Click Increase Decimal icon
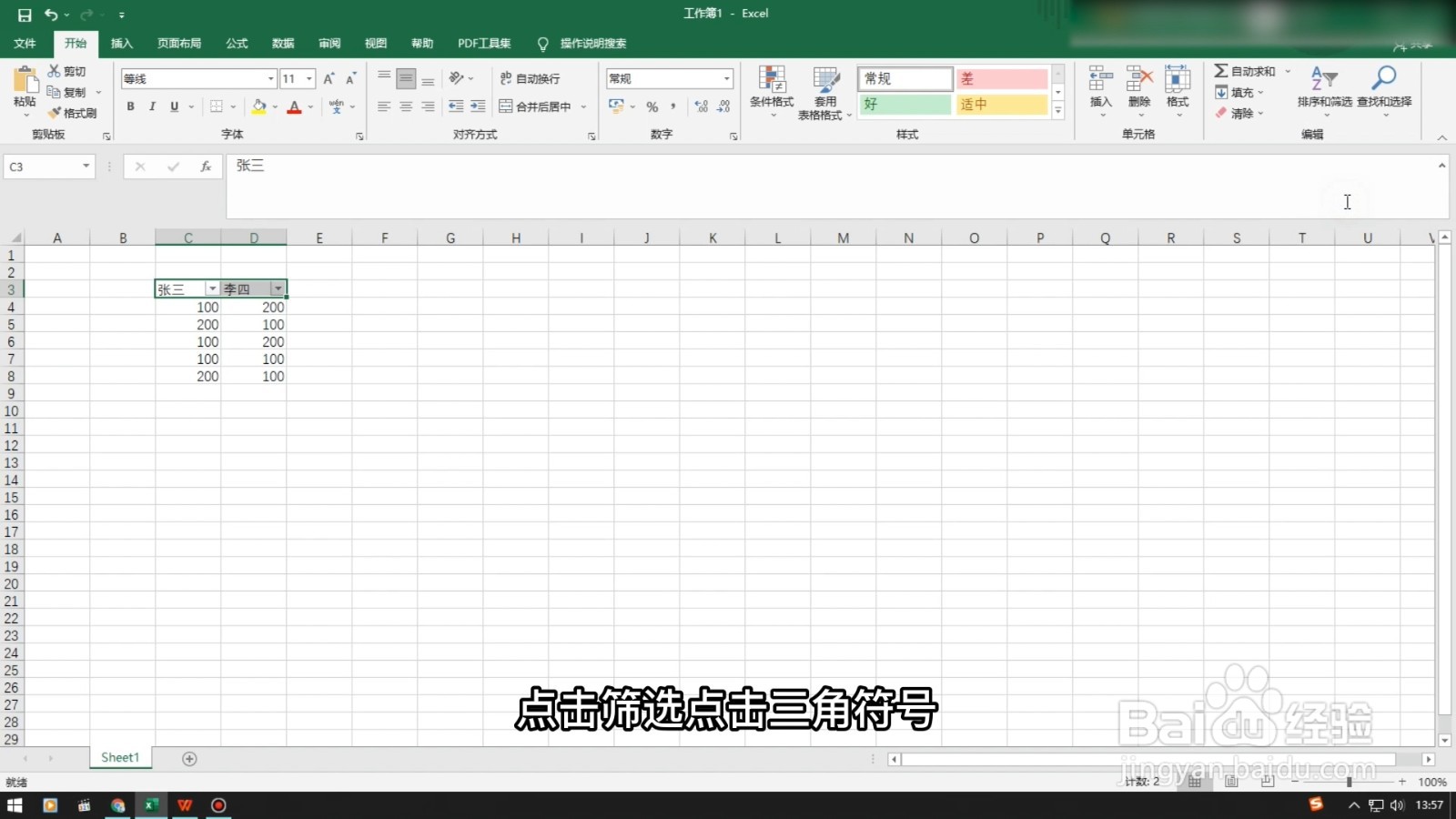 click(702, 106)
